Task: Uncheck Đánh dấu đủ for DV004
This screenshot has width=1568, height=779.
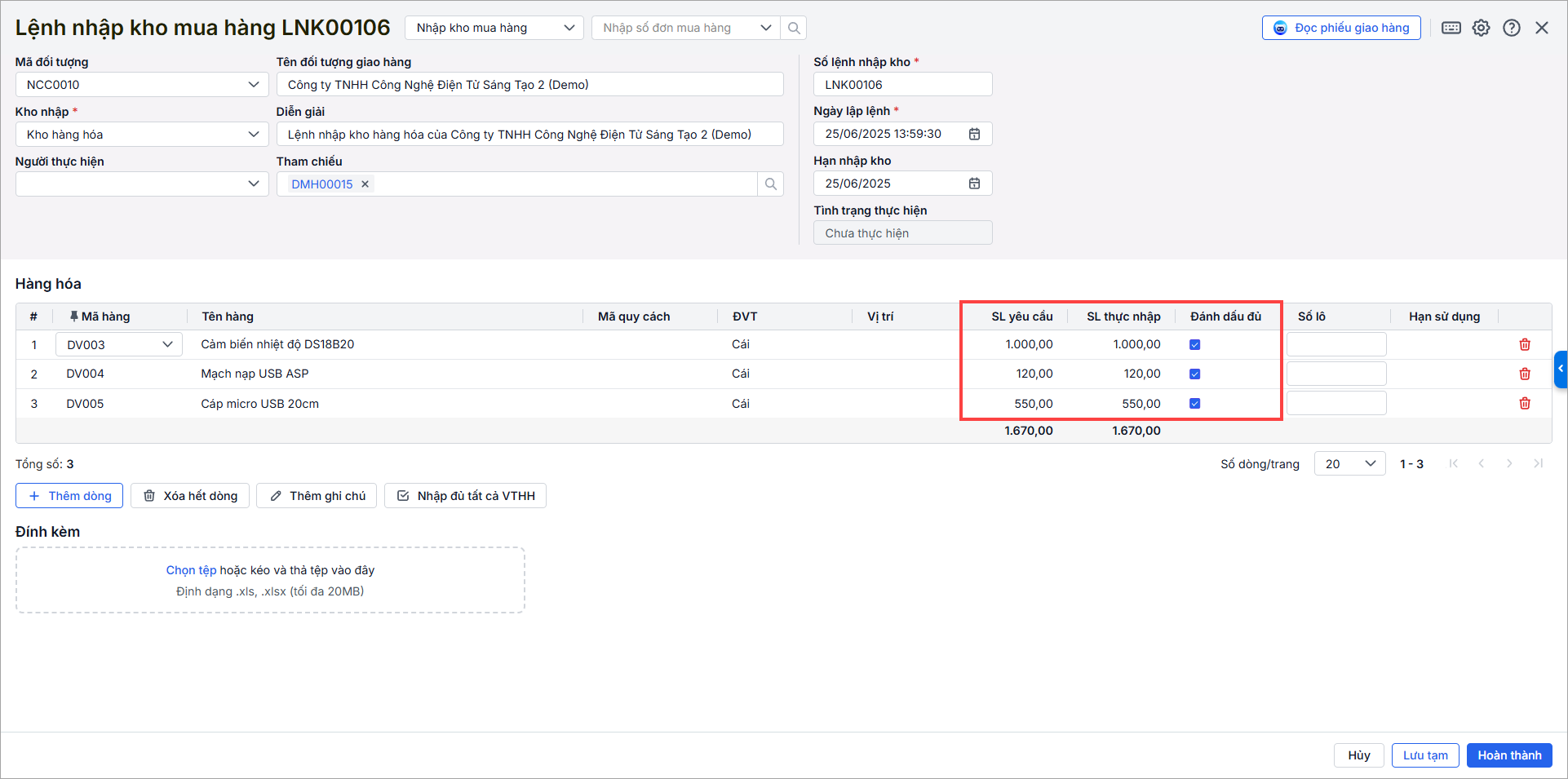Action: point(1194,374)
